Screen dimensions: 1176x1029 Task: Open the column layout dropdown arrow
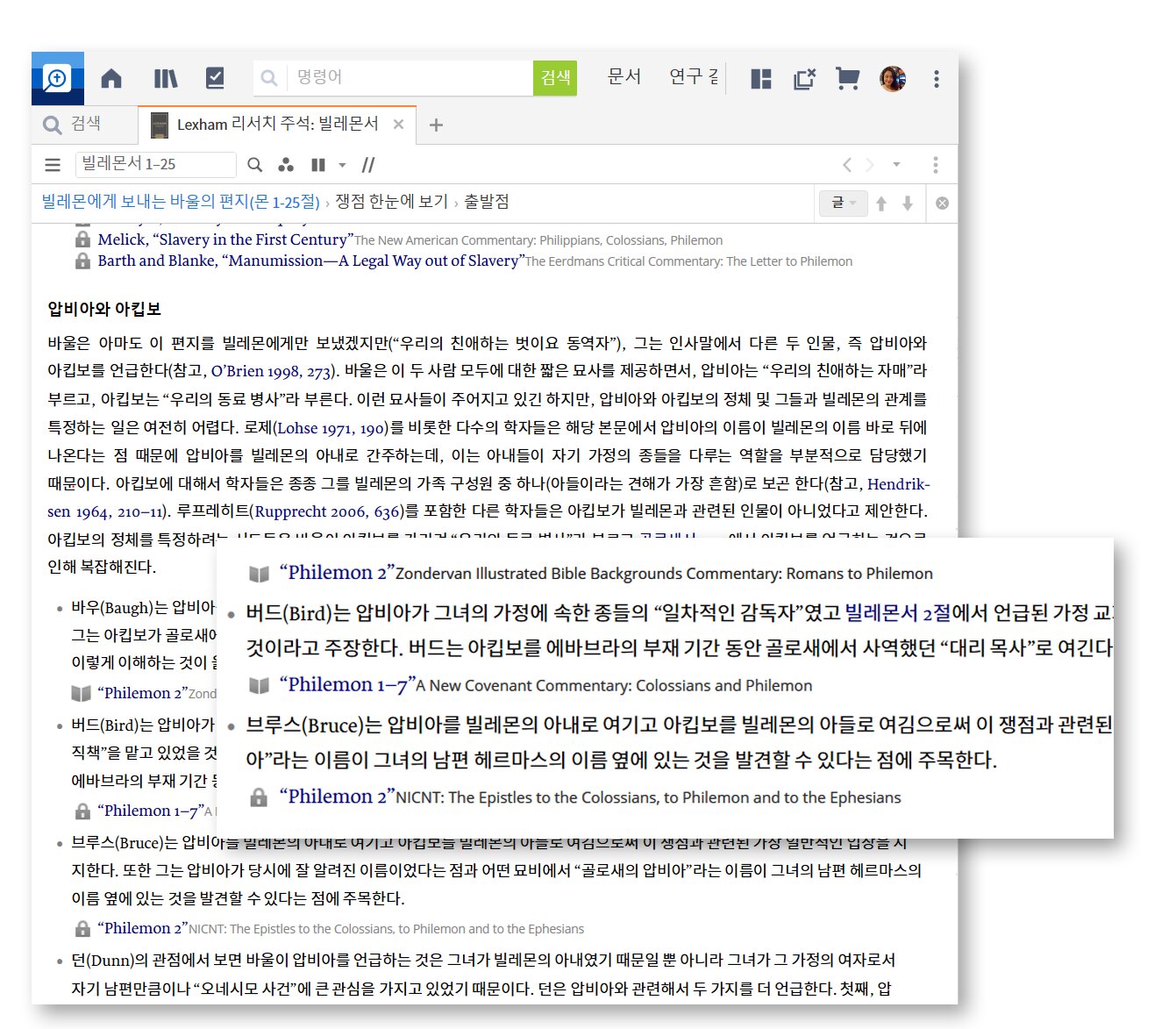(342, 165)
